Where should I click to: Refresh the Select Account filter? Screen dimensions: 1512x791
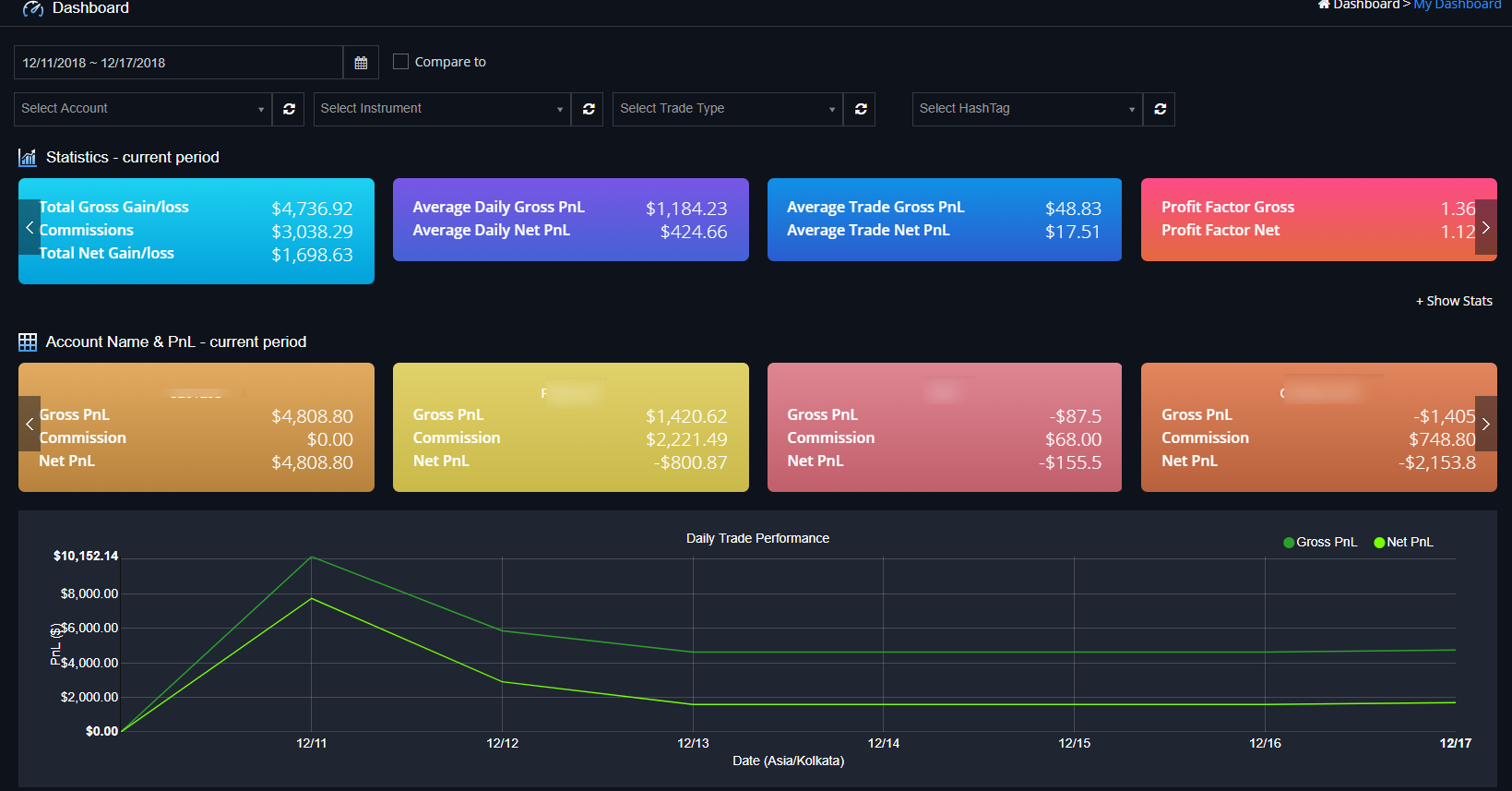click(x=289, y=109)
